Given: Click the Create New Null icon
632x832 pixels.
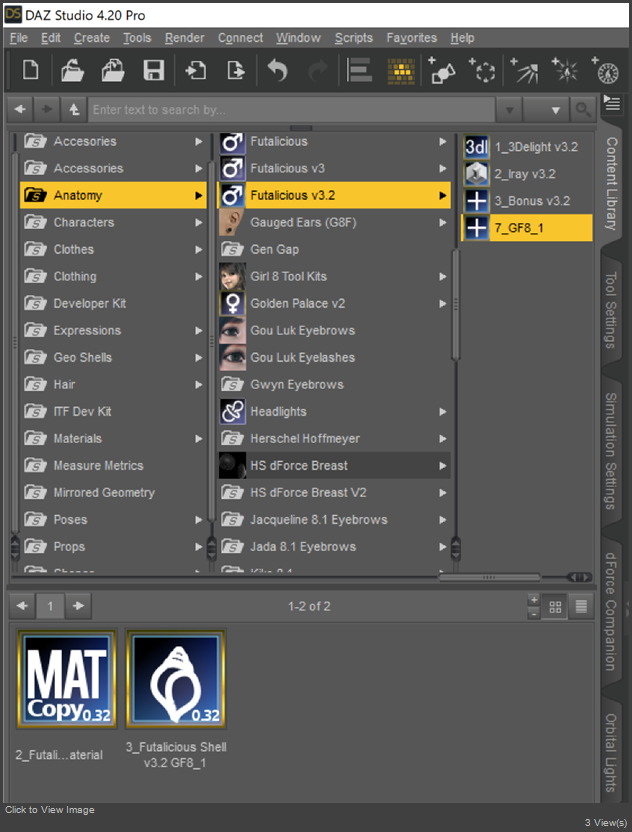Looking at the screenshot, I should tap(482, 70).
